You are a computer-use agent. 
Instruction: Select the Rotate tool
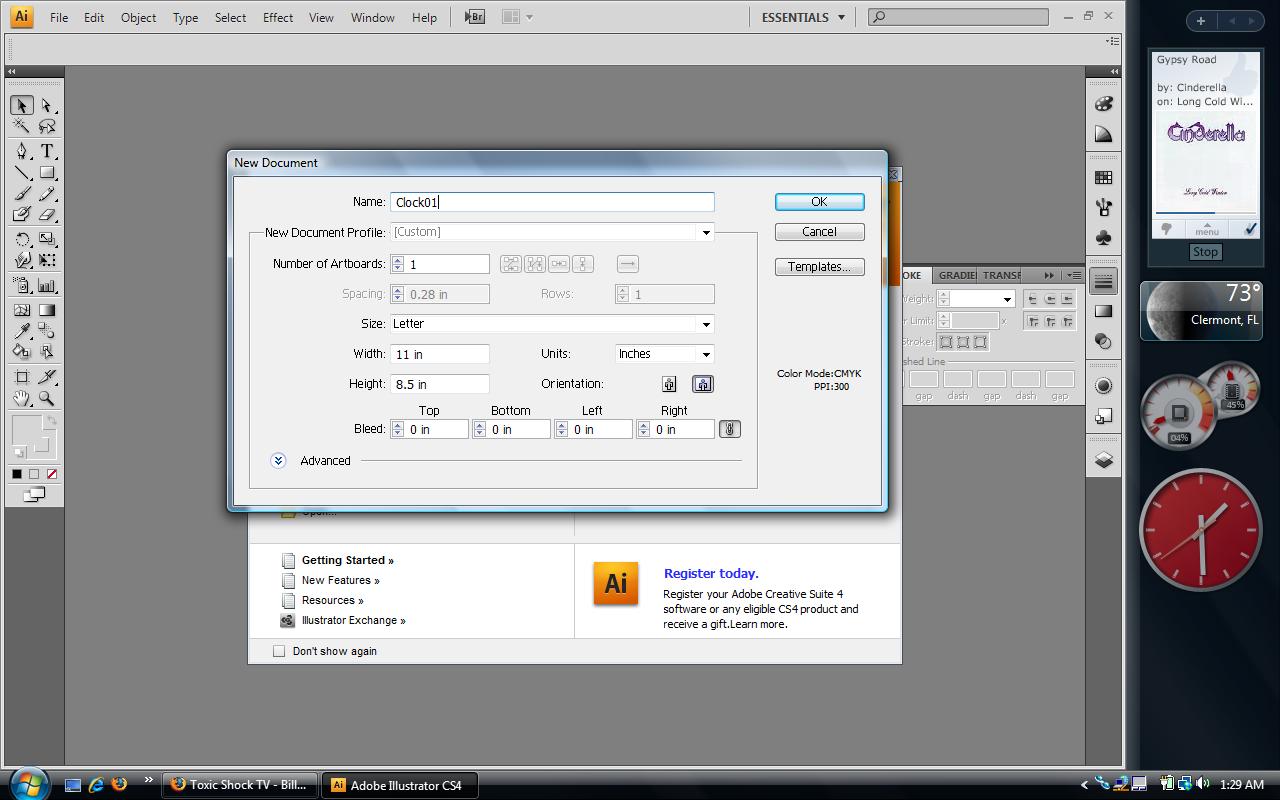pyautogui.click(x=22, y=239)
